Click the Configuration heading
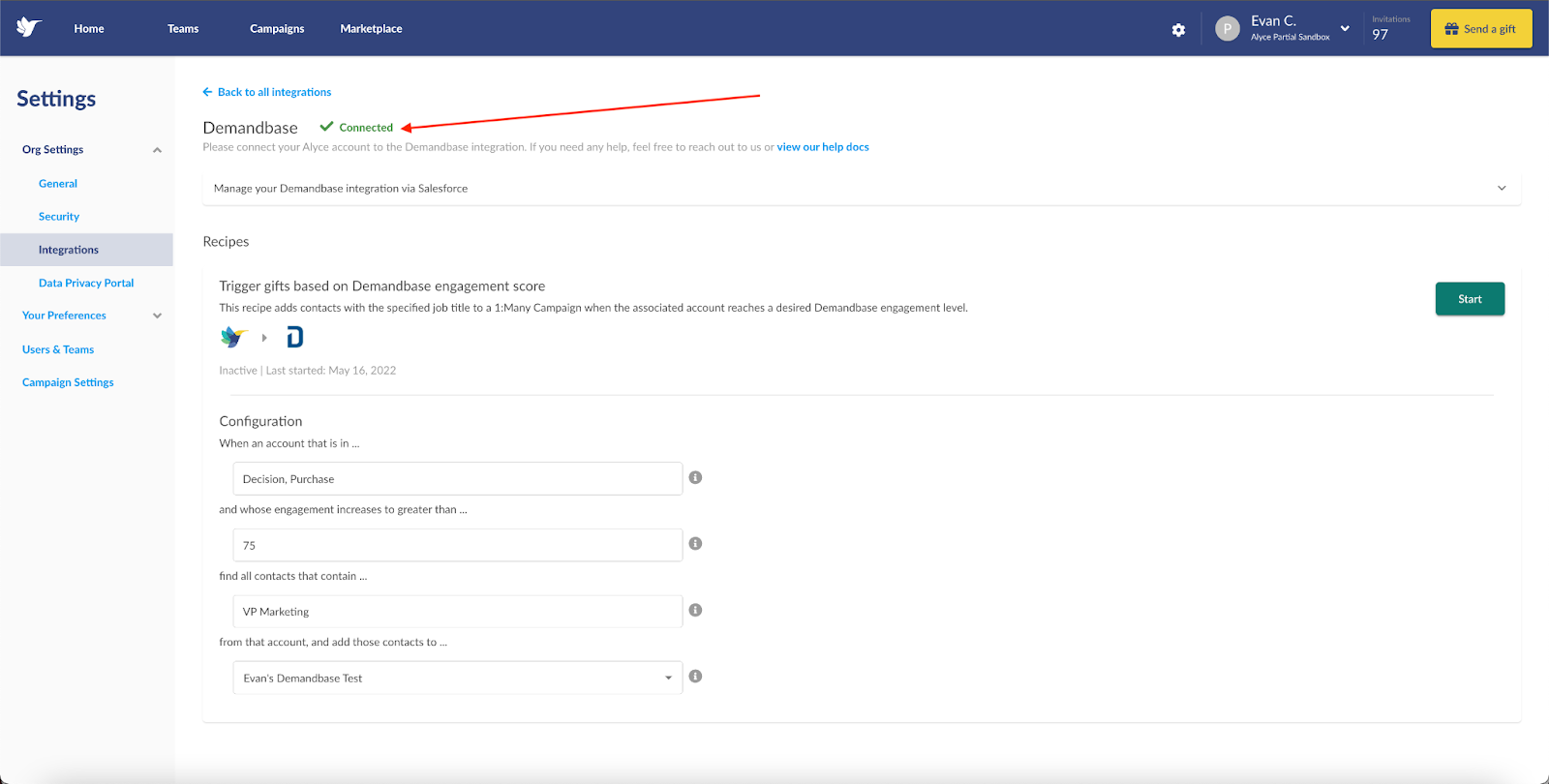 [260, 421]
